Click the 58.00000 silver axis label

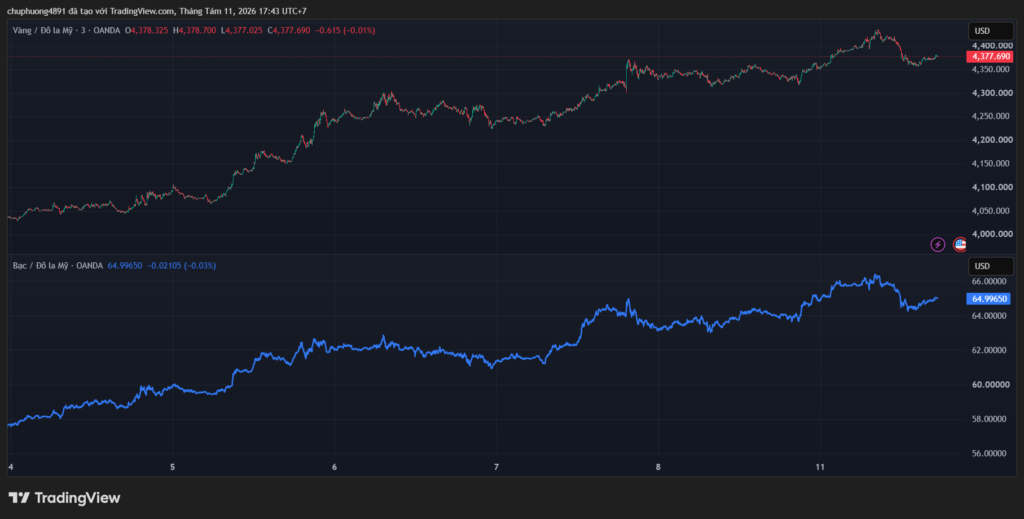click(989, 419)
